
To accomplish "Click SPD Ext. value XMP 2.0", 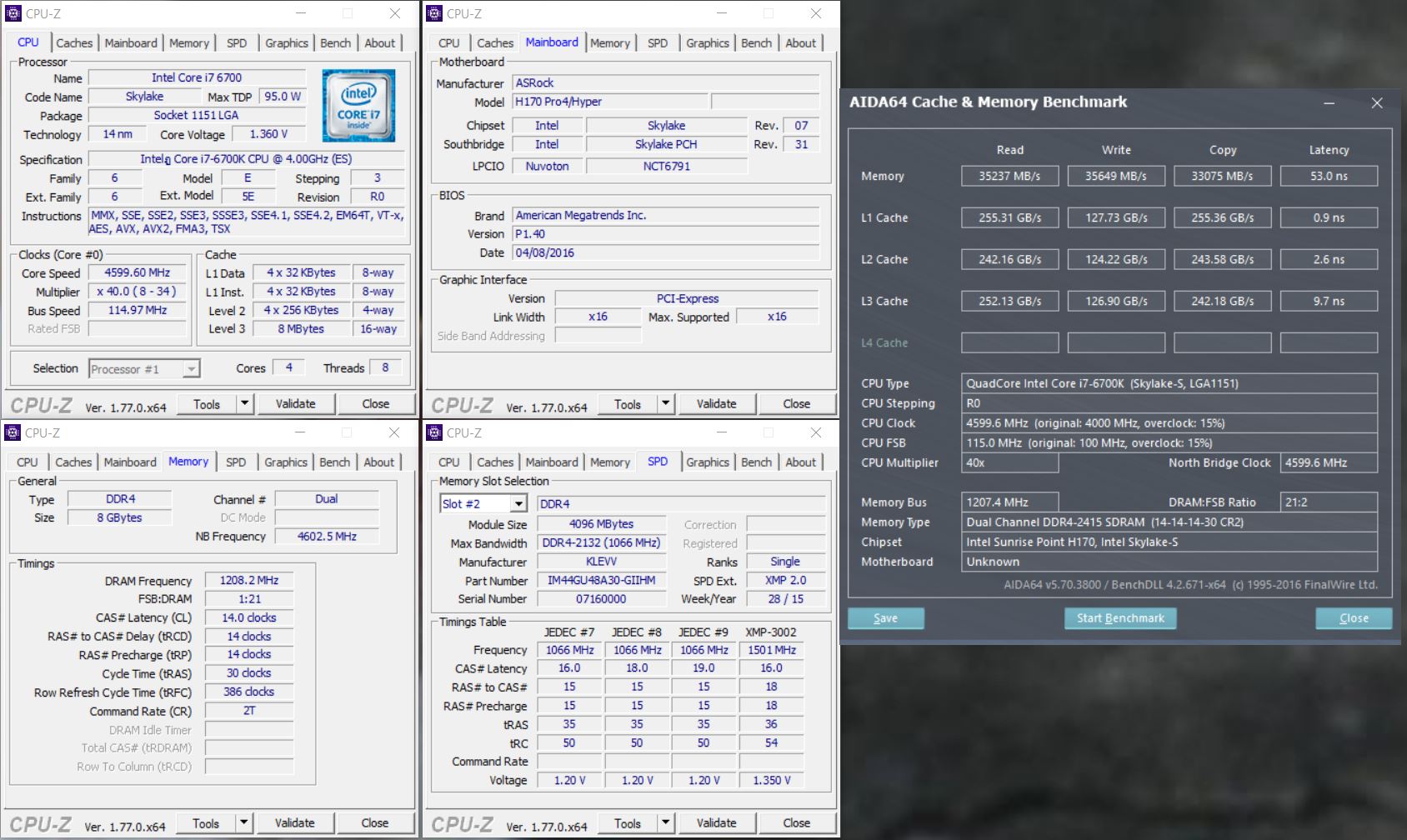I will pyautogui.click(x=785, y=581).
